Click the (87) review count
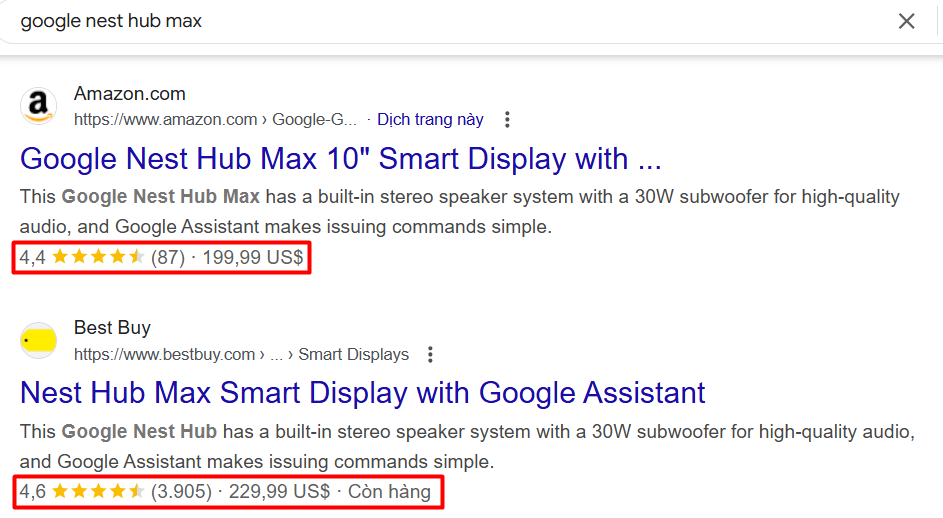Image resolution: width=943 pixels, height=518 pixels. point(168,258)
